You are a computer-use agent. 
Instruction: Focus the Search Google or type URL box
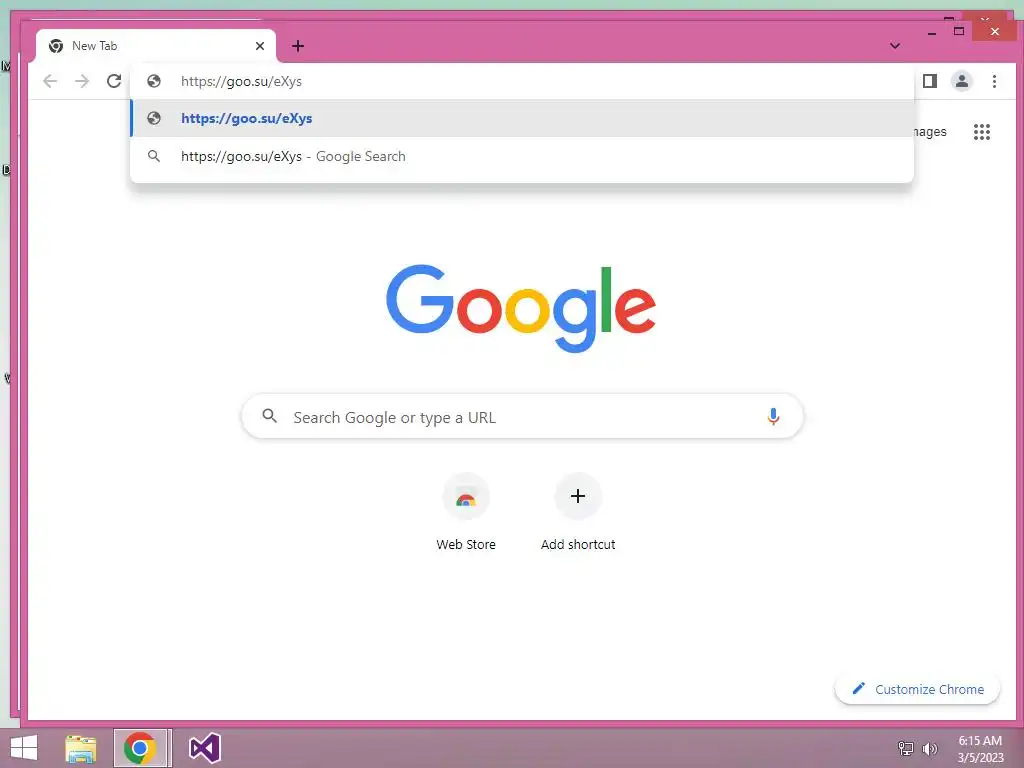click(522, 417)
